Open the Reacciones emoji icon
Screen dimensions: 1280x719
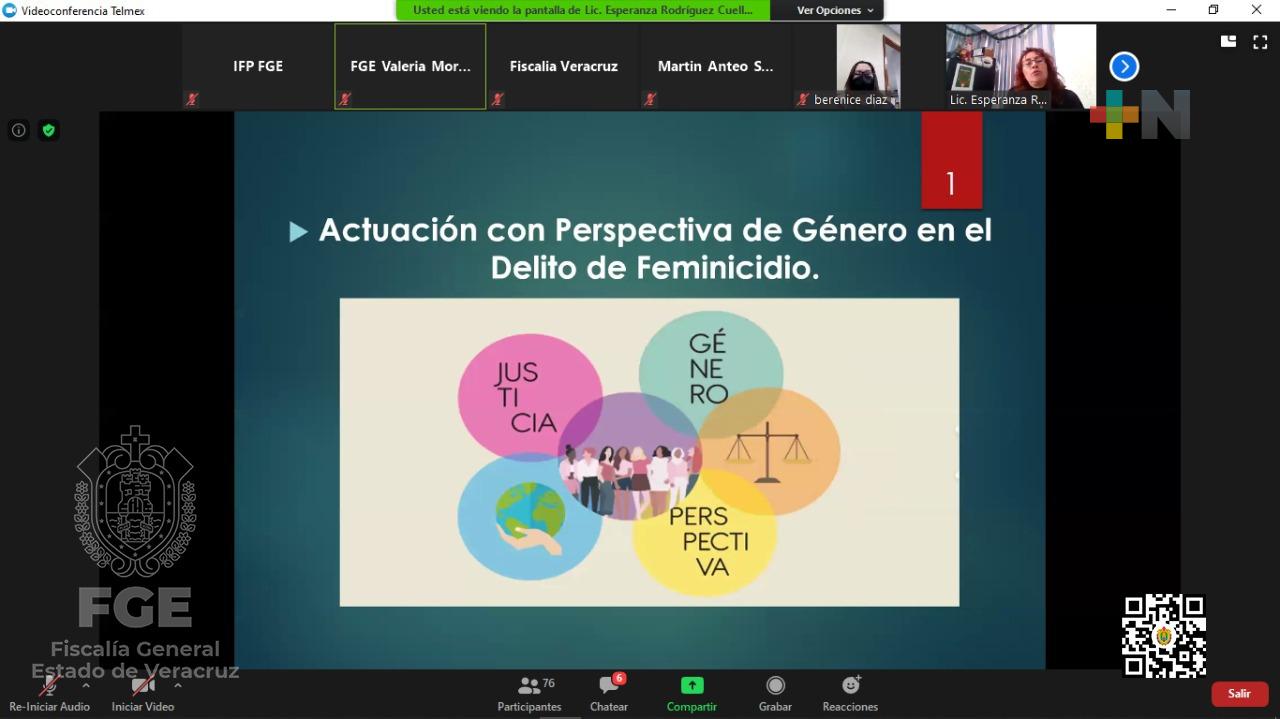[x=850, y=685]
